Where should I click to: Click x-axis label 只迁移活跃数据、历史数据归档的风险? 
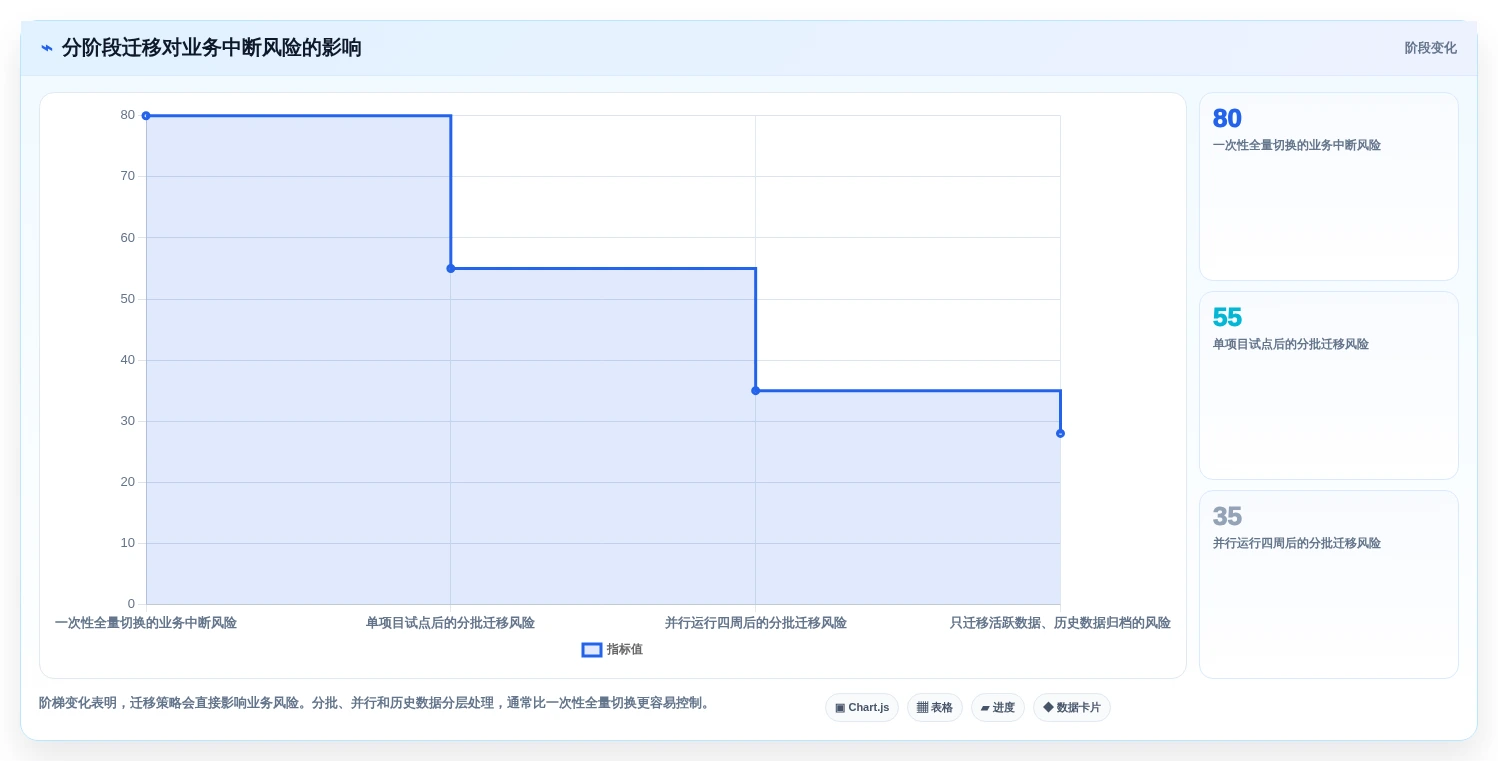(1060, 623)
